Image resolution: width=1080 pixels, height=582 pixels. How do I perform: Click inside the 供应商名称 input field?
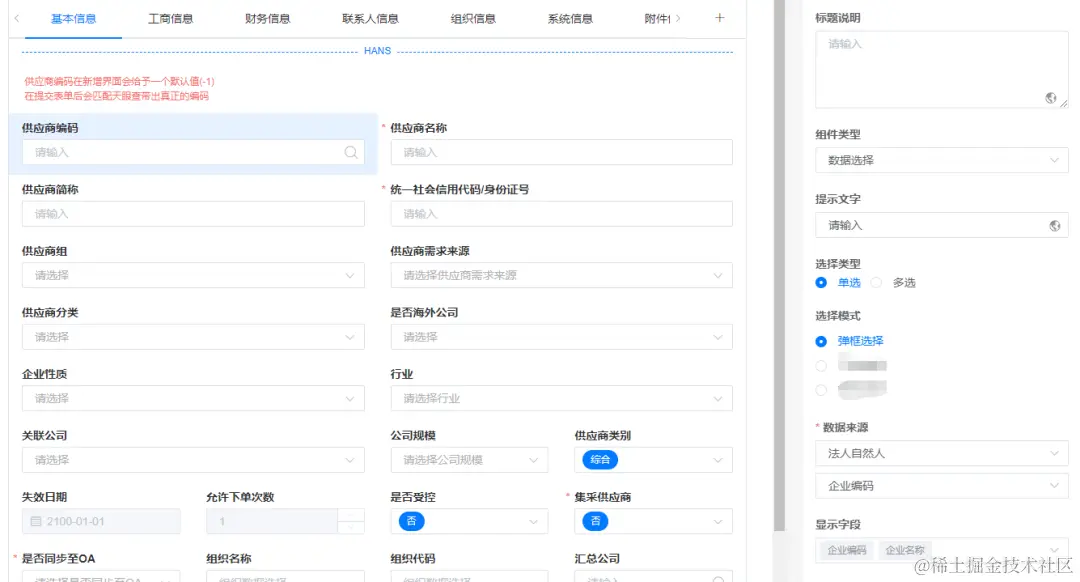point(560,153)
